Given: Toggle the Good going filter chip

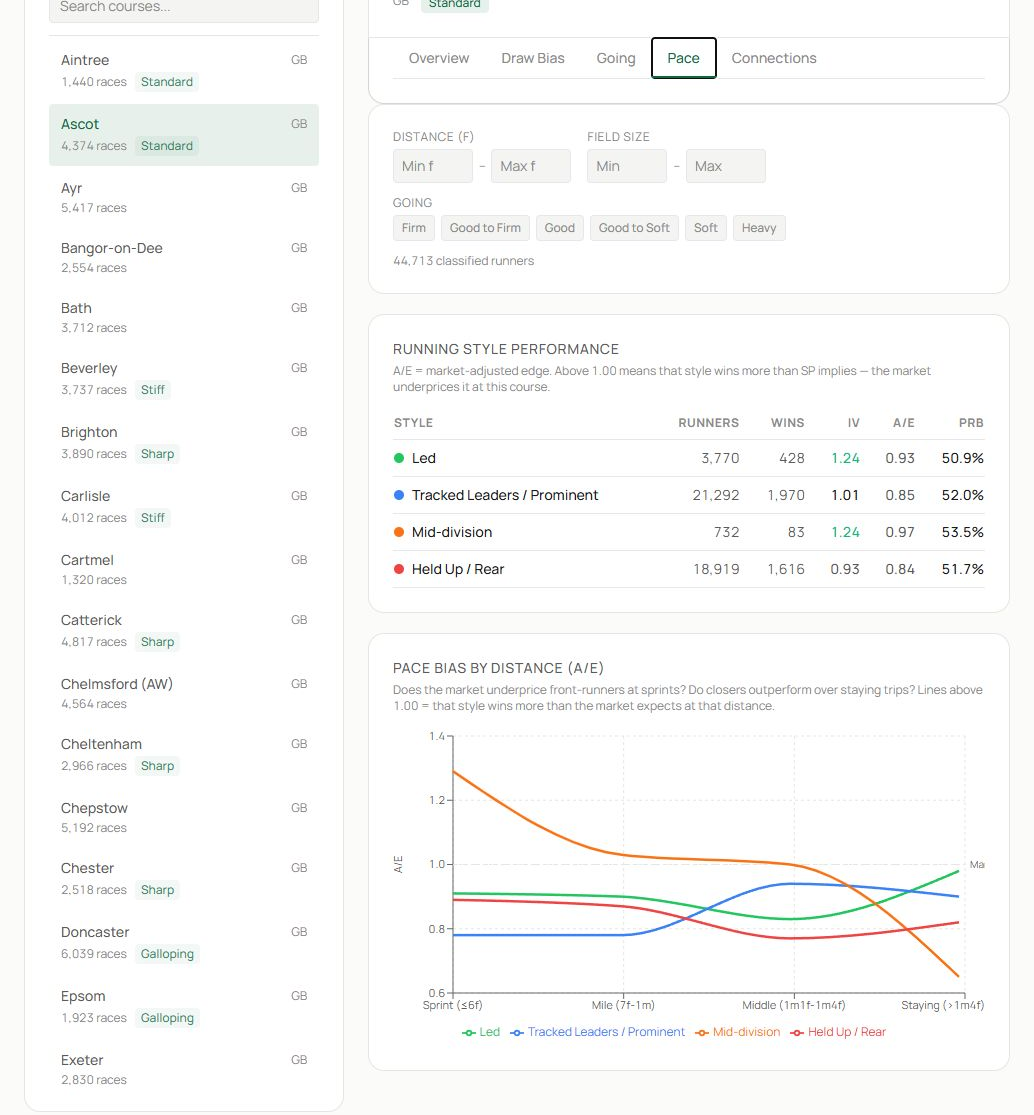Looking at the screenshot, I should click(x=560, y=228).
